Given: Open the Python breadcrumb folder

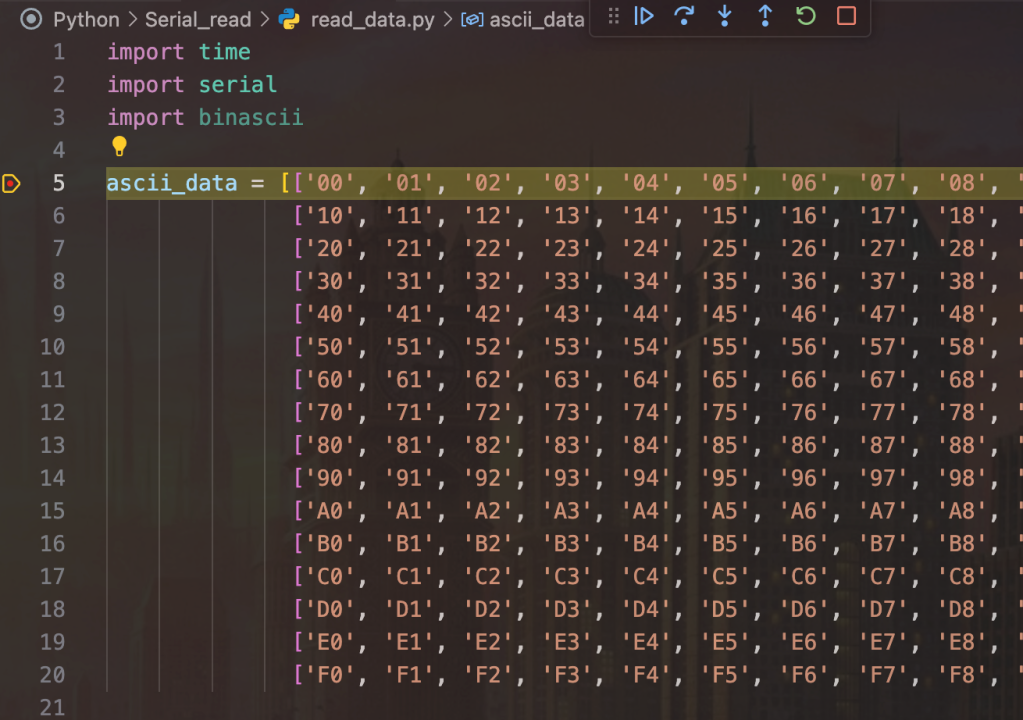Looking at the screenshot, I should [x=86, y=20].
